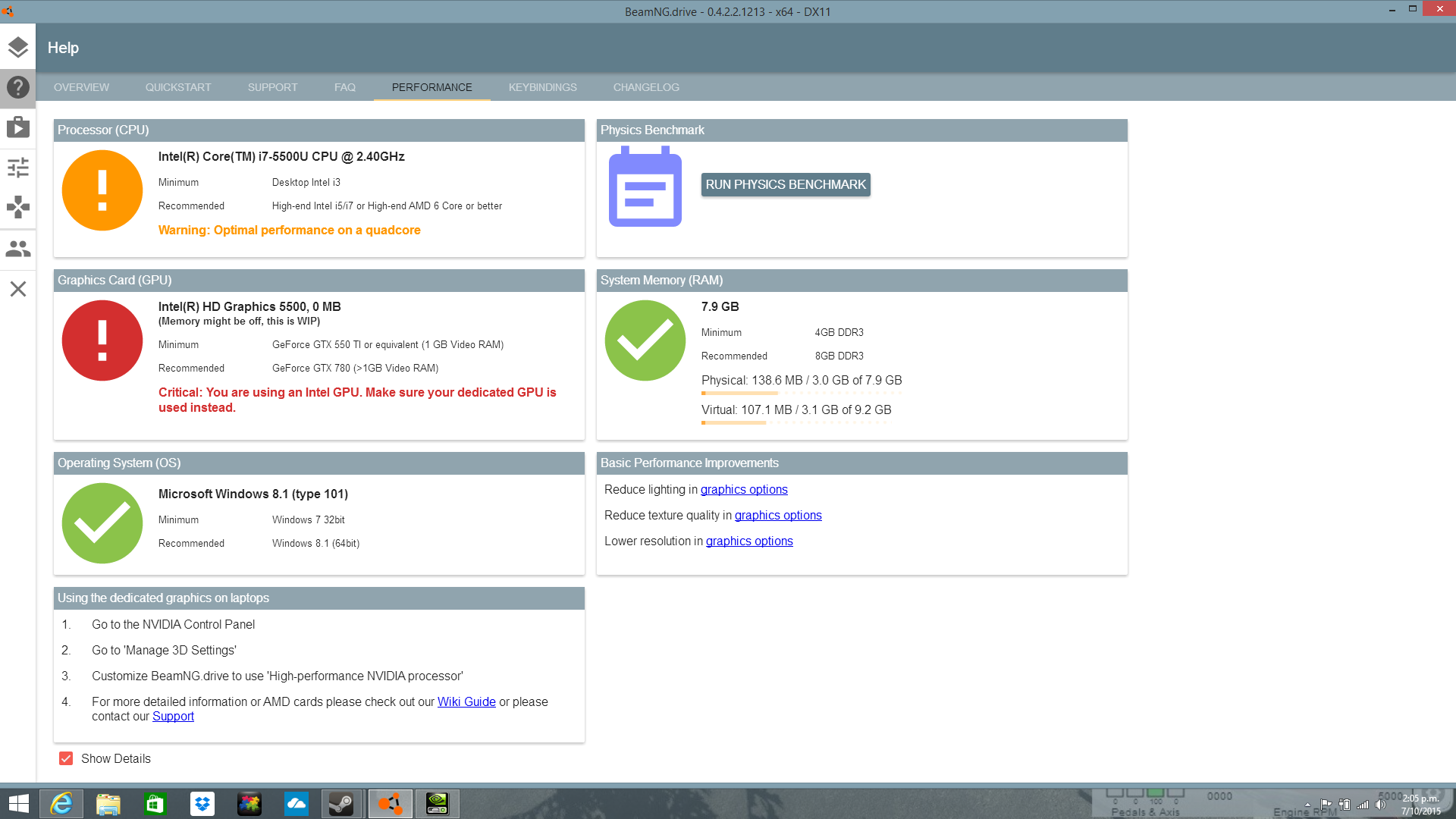
Task: Open the Keybindings tab
Action: [x=542, y=87]
